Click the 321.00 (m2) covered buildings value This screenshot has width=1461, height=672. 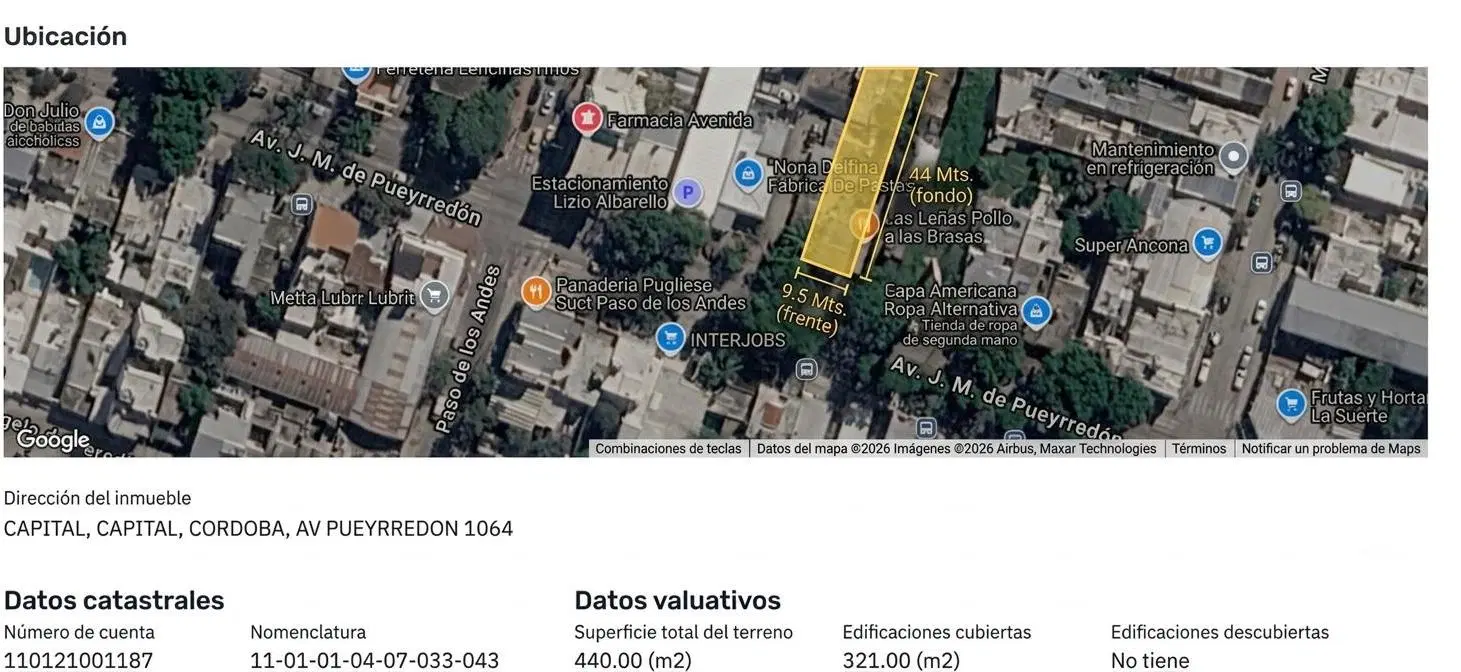click(x=901, y=661)
